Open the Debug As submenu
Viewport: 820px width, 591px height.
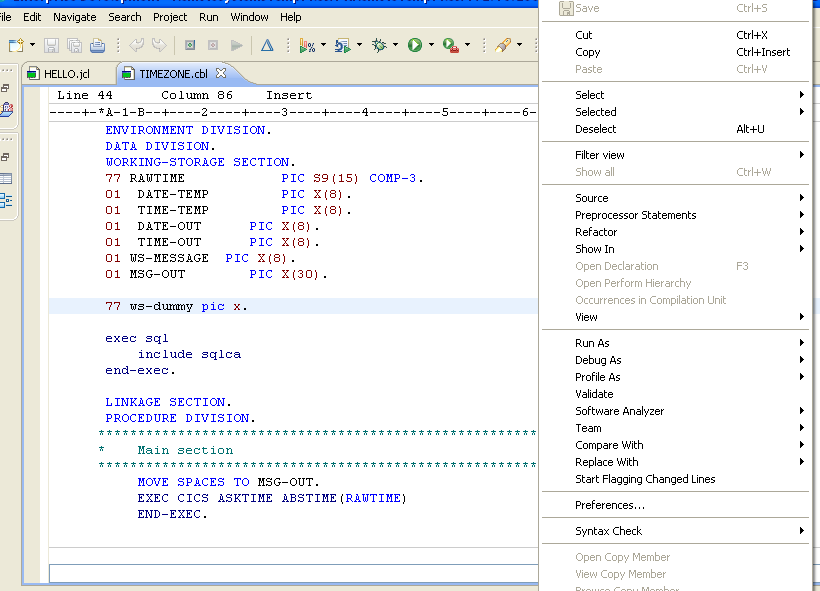click(676, 360)
